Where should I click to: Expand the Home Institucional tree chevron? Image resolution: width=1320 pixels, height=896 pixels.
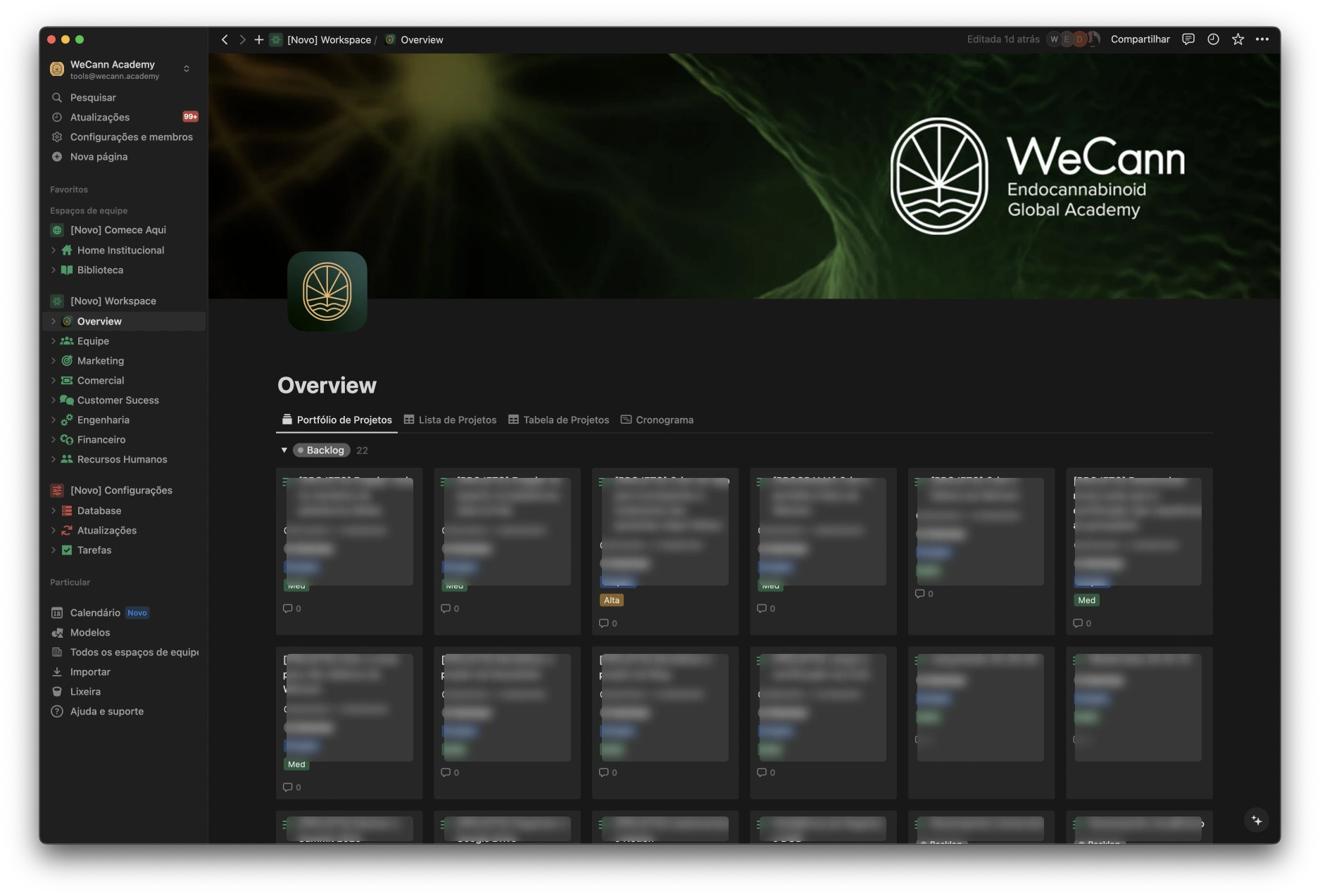tap(54, 250)
